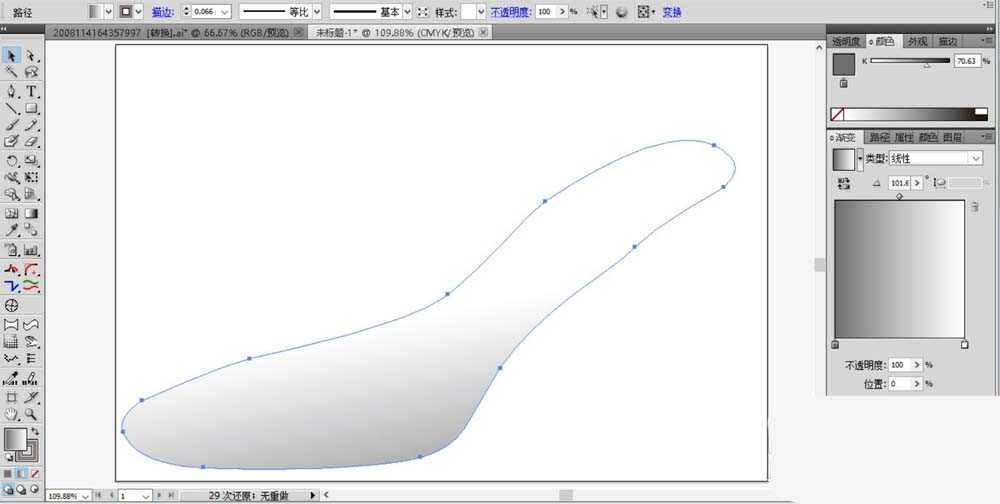Viewport: 1000px width, 504px height.
Task: Switch toolbox to Gradient fill mode
Action: pos(21,474)
